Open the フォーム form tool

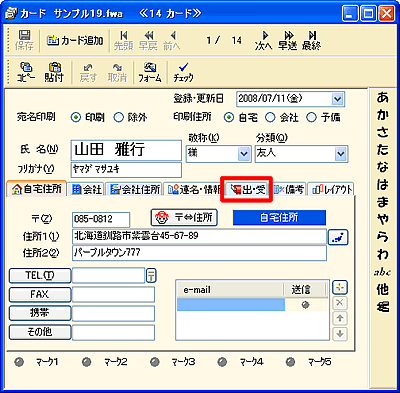150,72
